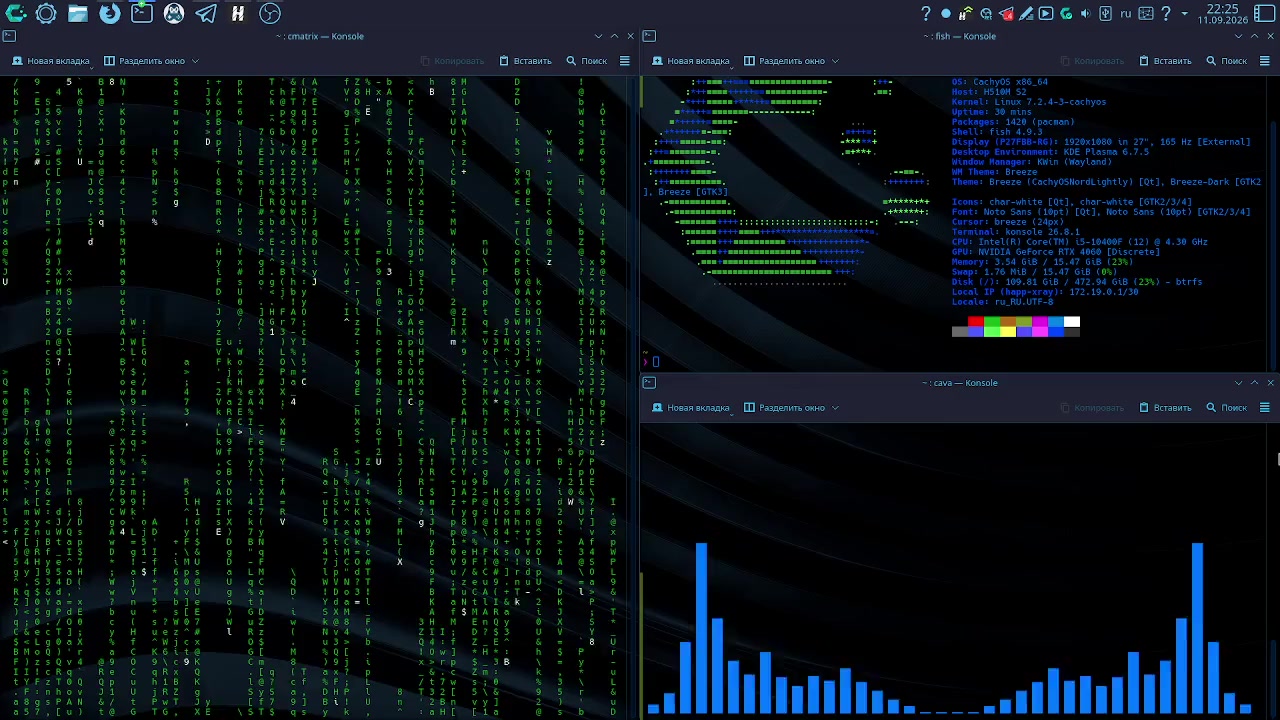Open the media player tray icon

(x=1046, y=14)
